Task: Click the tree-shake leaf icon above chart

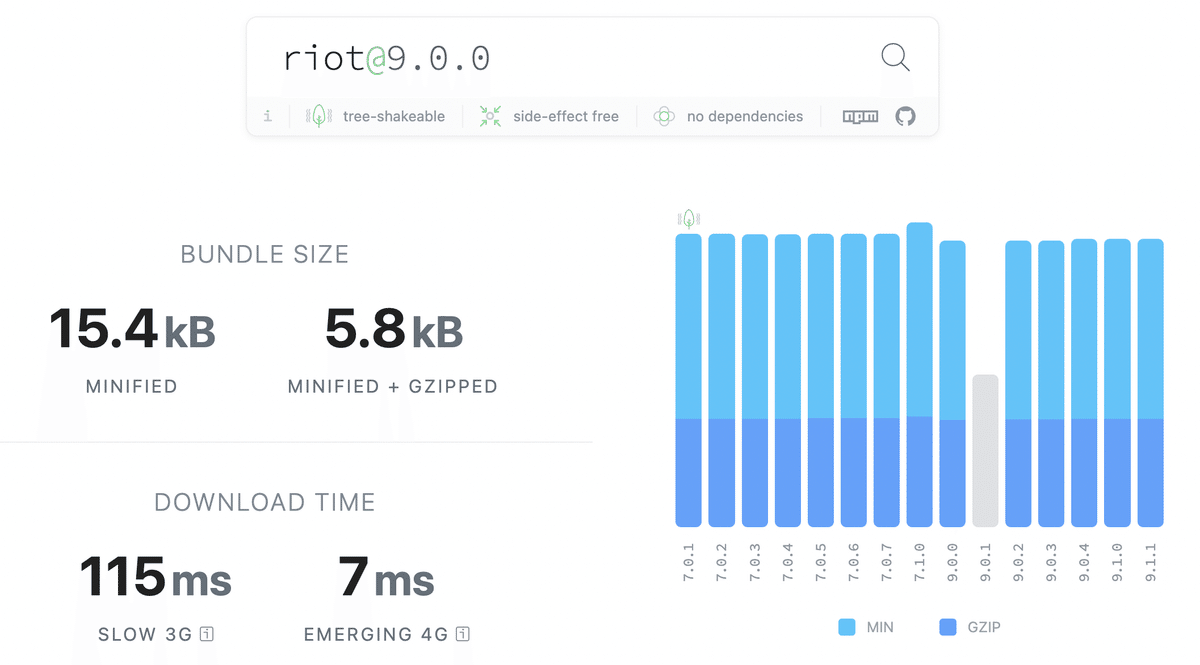Action: click(x=688, y=218)
